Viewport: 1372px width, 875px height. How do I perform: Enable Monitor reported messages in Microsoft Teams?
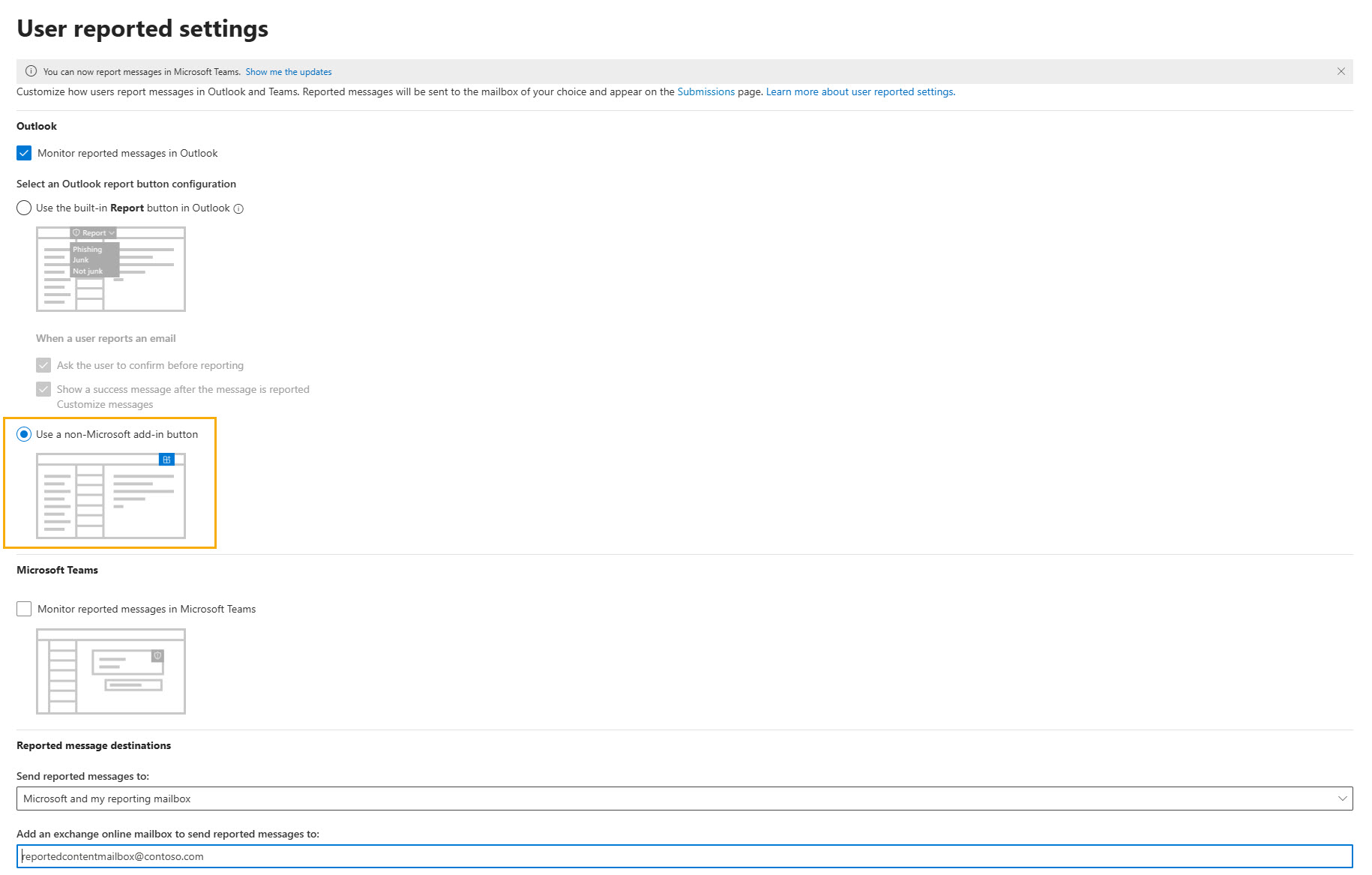tap(24, 609)
